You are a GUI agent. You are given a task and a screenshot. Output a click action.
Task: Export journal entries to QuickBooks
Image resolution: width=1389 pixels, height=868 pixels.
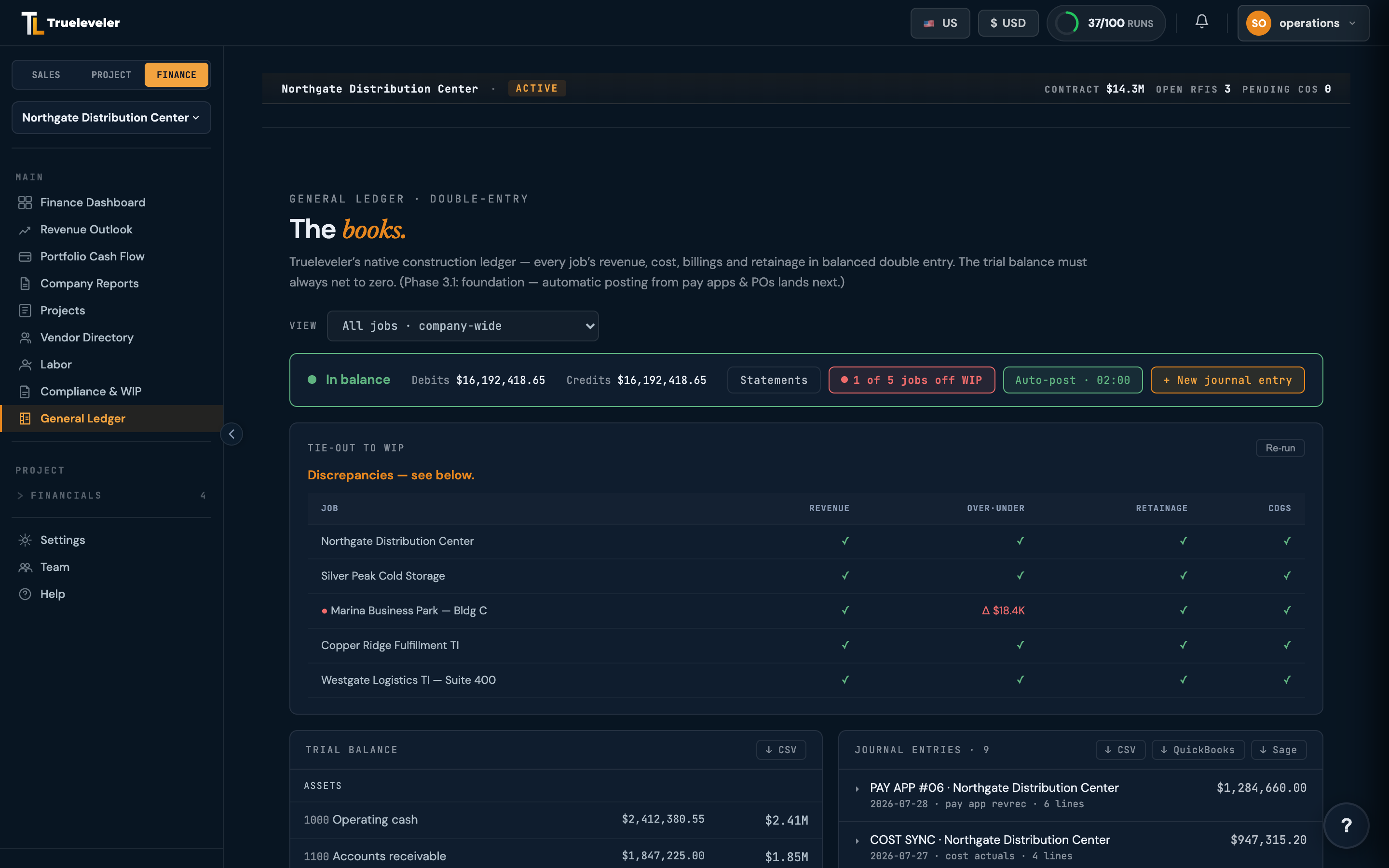click(1198, 750)
